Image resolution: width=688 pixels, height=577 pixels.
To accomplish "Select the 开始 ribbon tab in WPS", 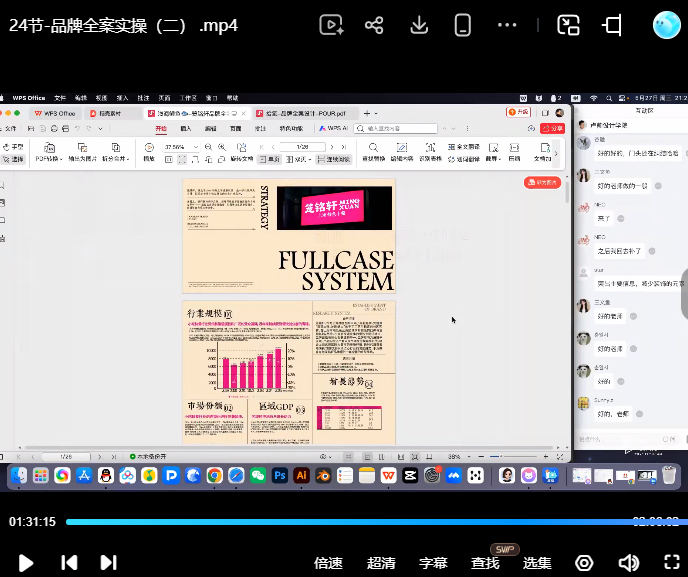I will (161, 129).
